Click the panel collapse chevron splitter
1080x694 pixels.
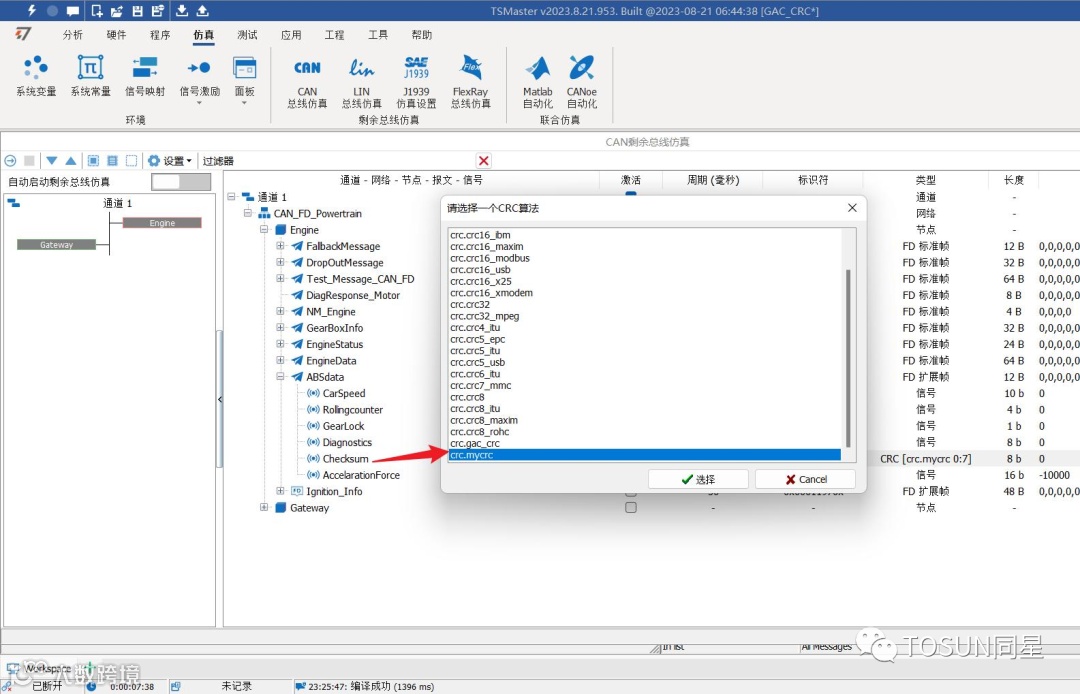tap(220, 399)
